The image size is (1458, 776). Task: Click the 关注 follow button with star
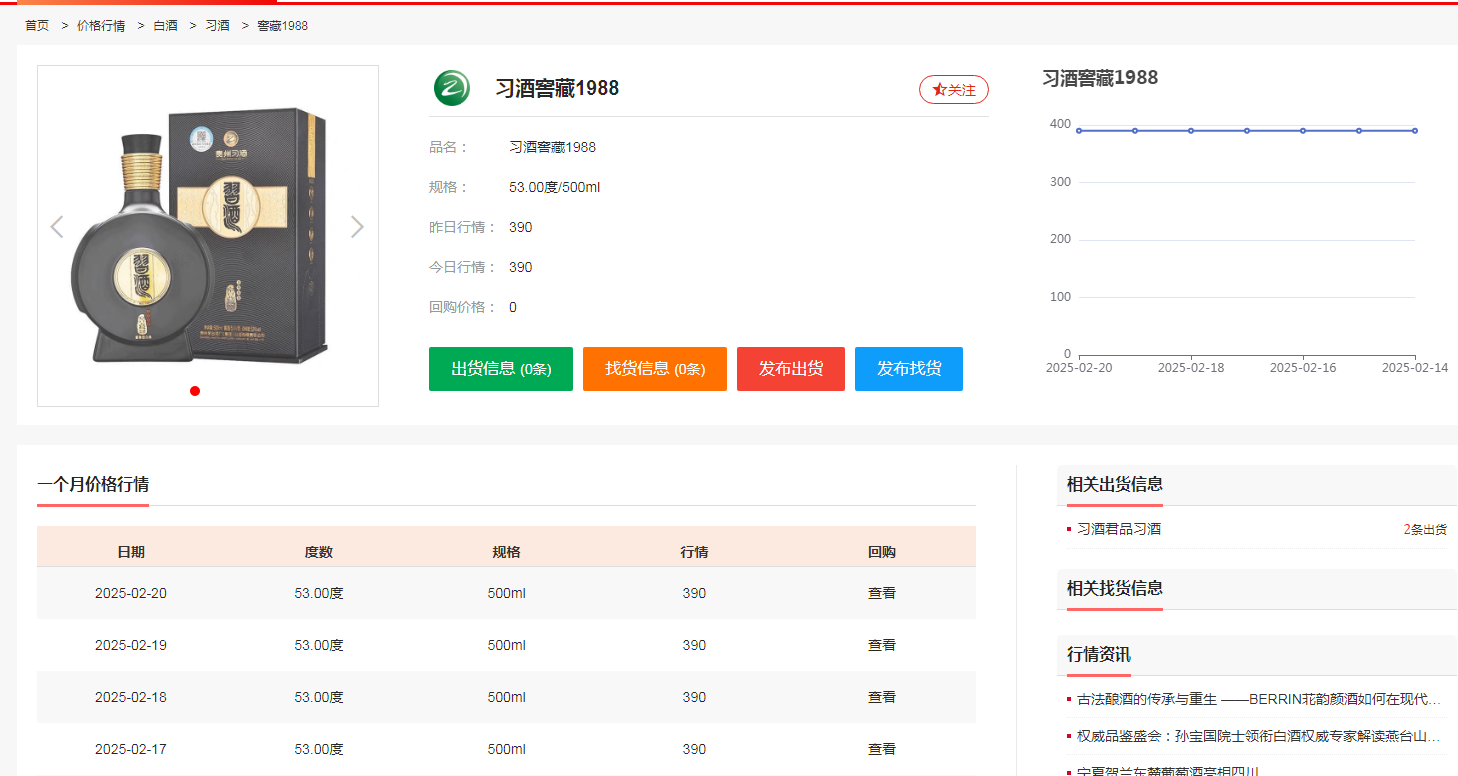pyautogui.click(x=954, y=90)
